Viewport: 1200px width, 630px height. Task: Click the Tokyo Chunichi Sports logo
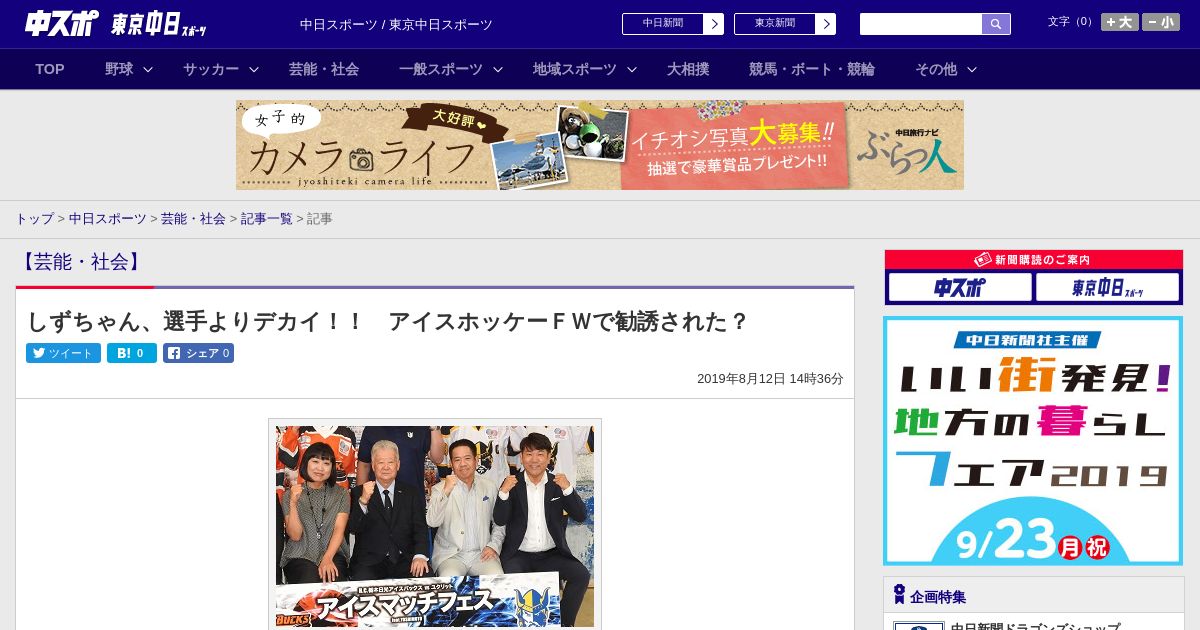[158, 24]
